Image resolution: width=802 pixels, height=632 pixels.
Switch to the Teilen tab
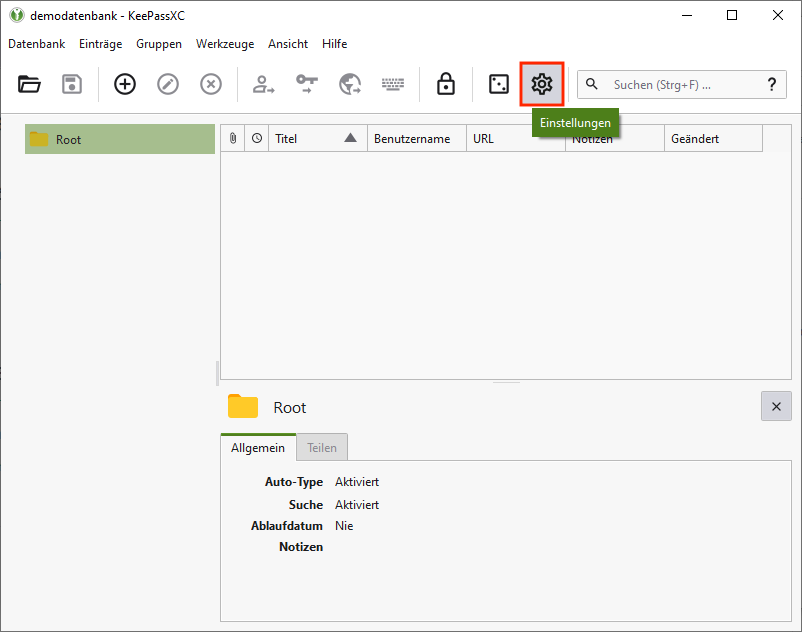click(321, 448)
